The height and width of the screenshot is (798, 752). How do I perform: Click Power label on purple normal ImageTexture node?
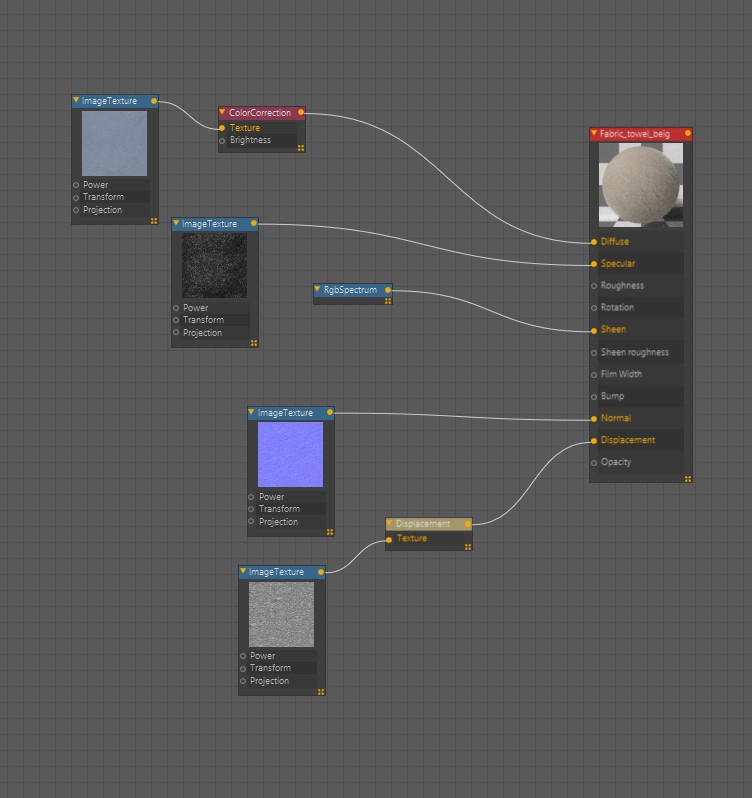pyautogui.click(x=271, y=497)
